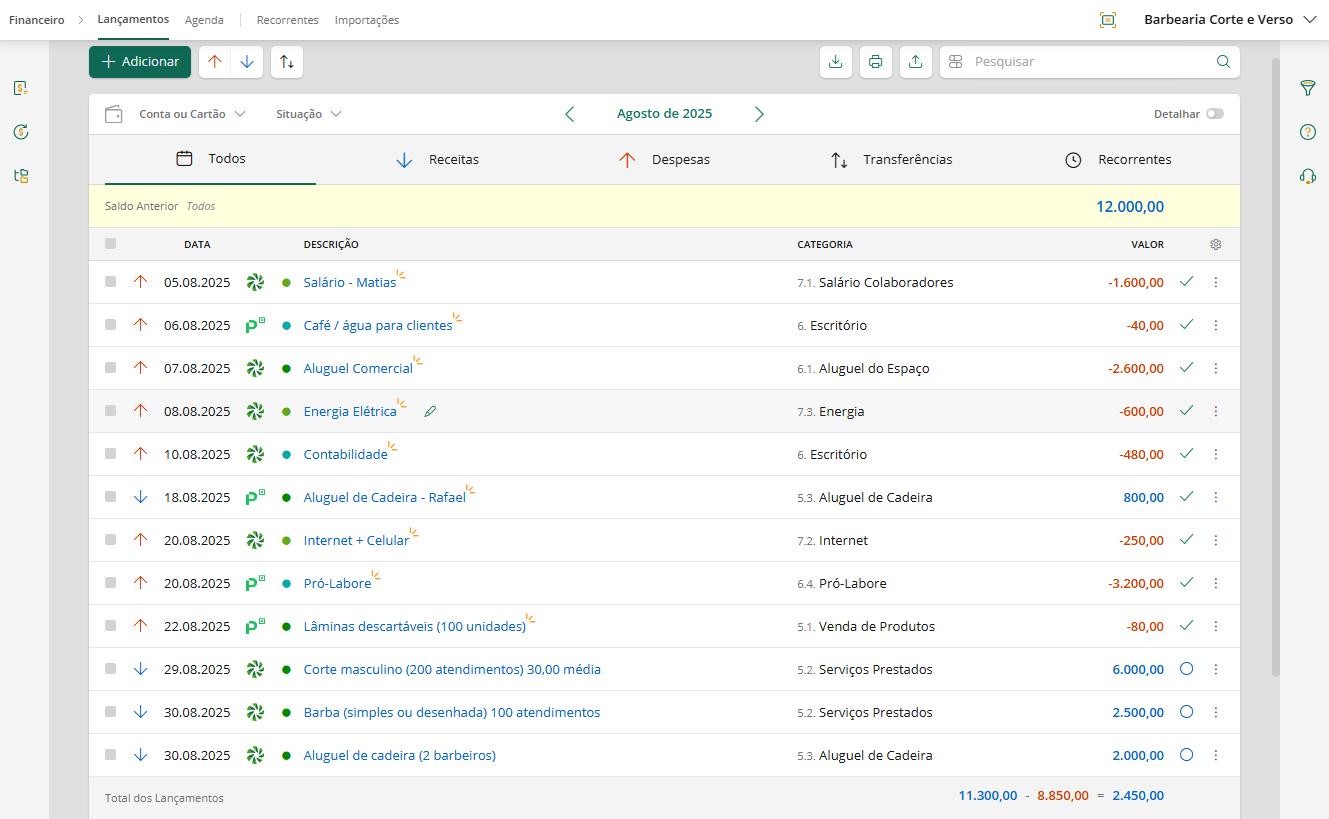Image resolution: width=1329 pixels, height=819 pixels.
Task: Open three-dot menu for Contabilidade row
Action: [x=1216, y=454]
